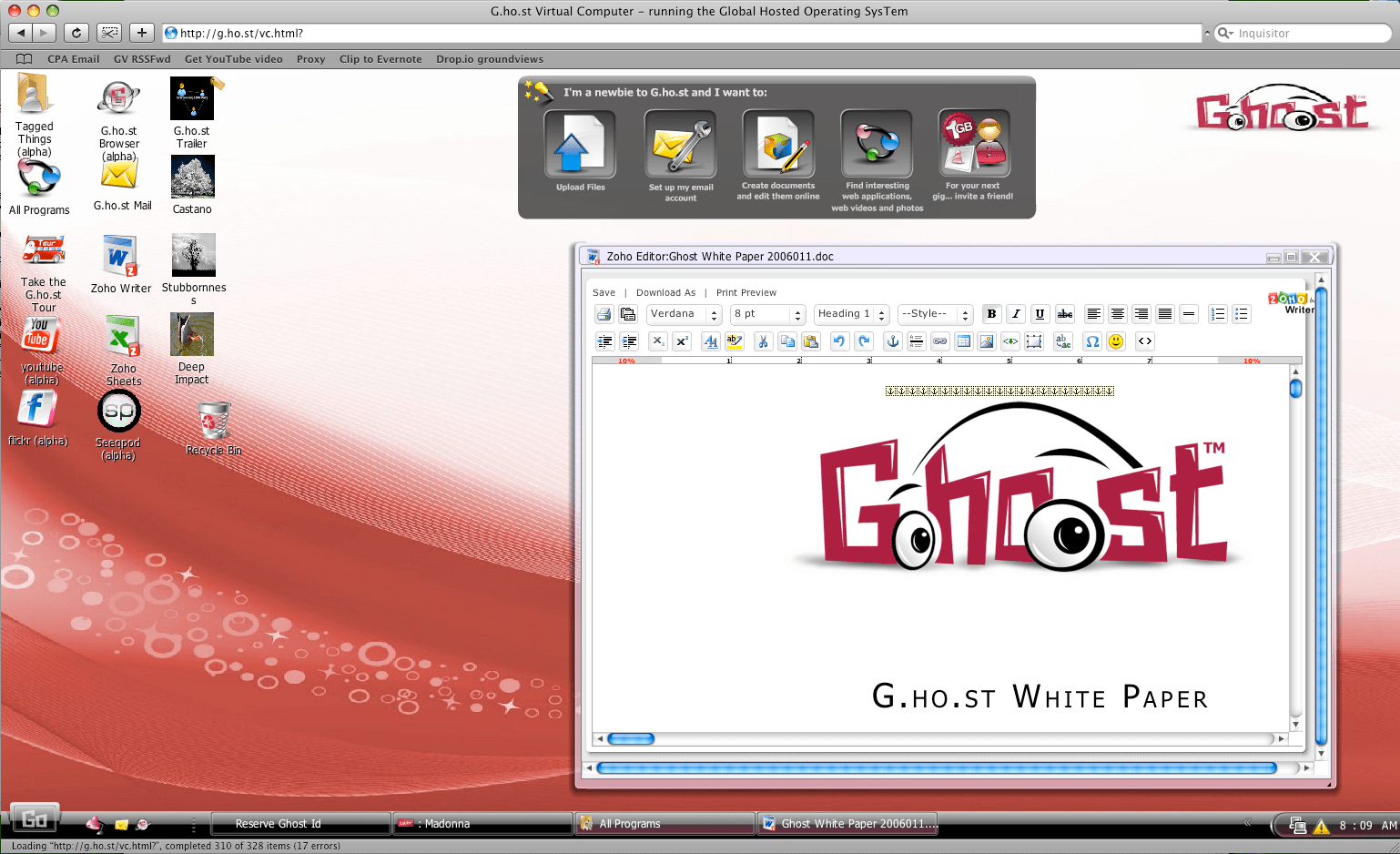Open Get YouTube video bookmark
The image size is (1400, 854).
click(234, 59)
